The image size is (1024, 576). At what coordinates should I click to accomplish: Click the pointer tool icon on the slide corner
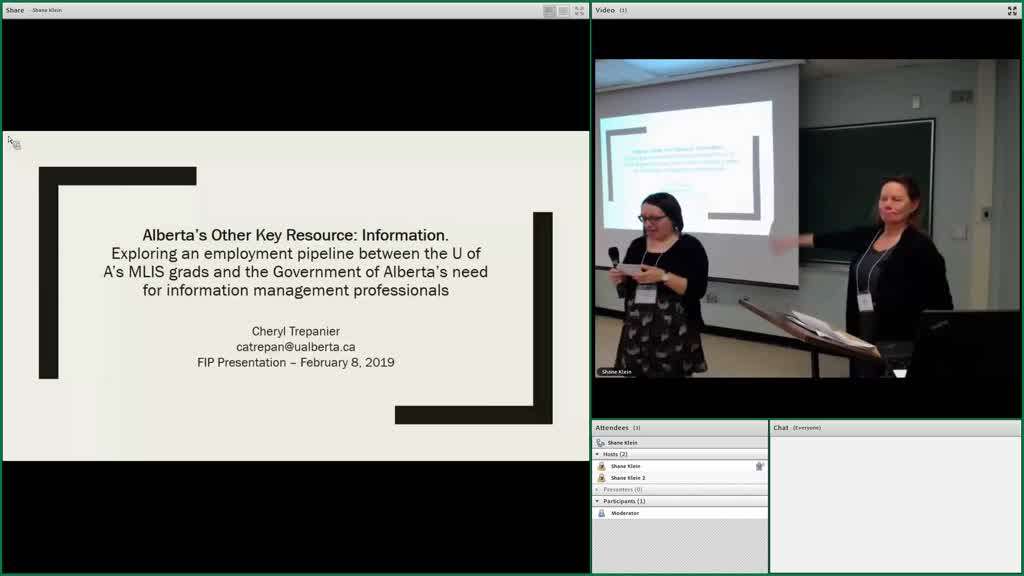click(x=14, y=143)
